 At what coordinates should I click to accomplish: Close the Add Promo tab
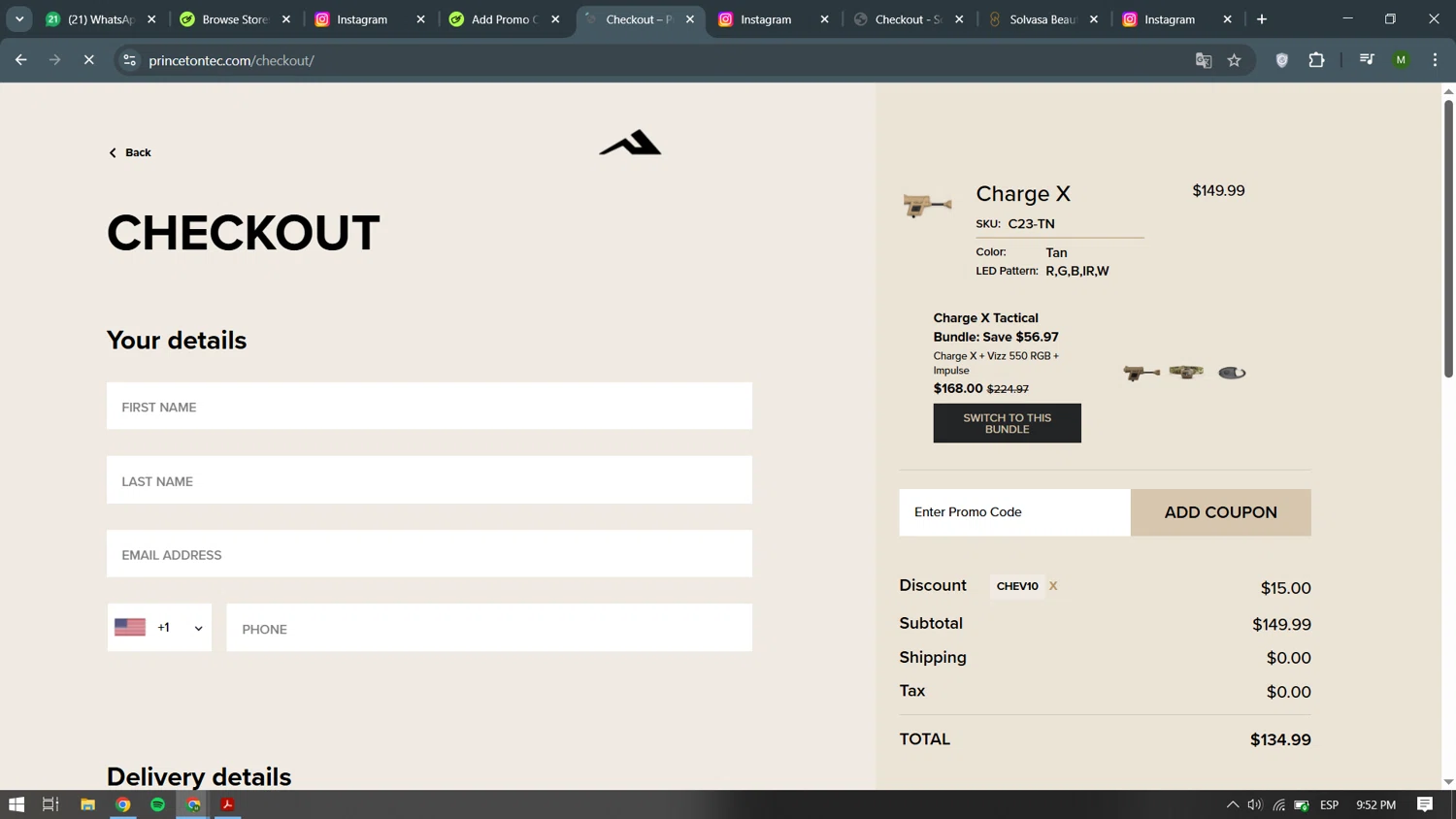pyautogui.click(x=555, y=19)
